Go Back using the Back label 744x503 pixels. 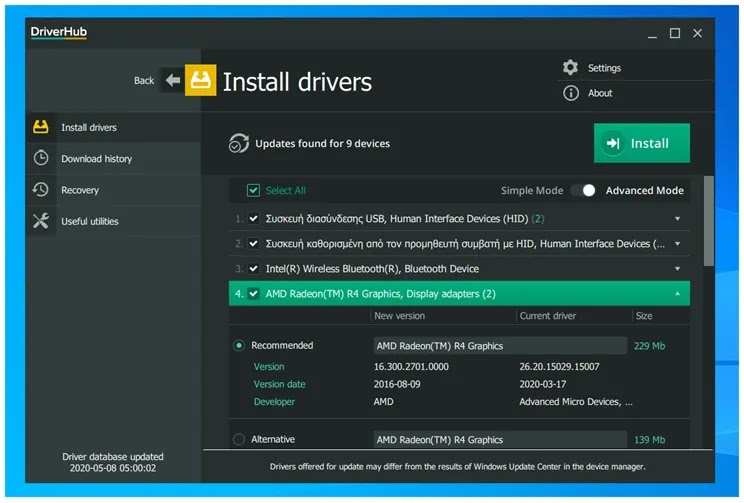144,81
